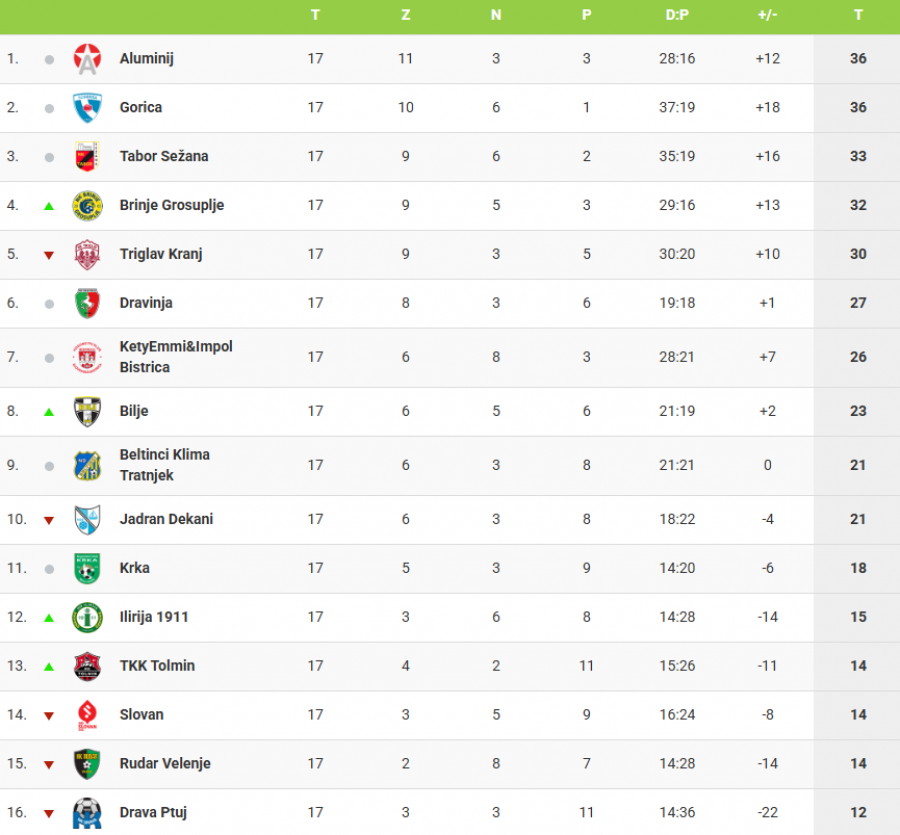Click the Aluminij club crest
The image size is (900, 835).
pos(87,59)
